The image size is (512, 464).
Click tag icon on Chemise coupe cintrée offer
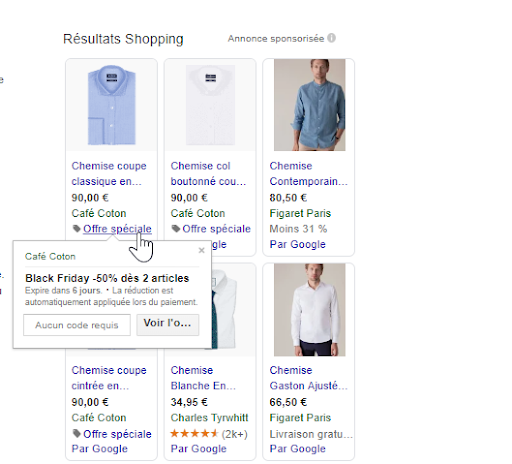click(x=77, y=433)
